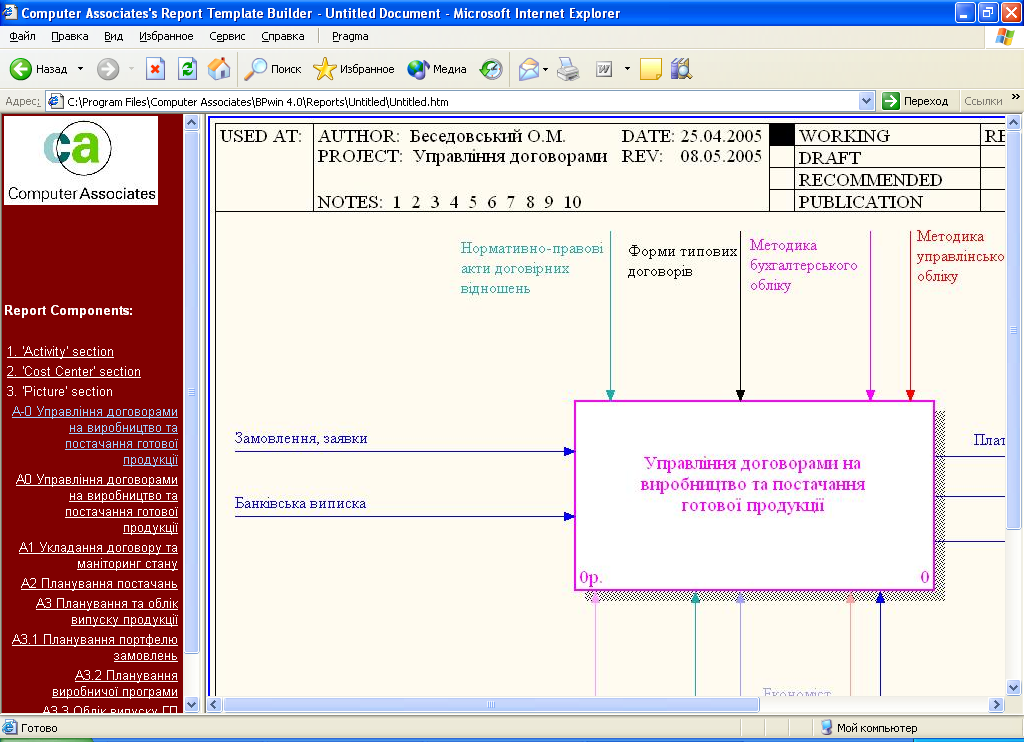Open the Back button history dropdown

click(80, 69)
